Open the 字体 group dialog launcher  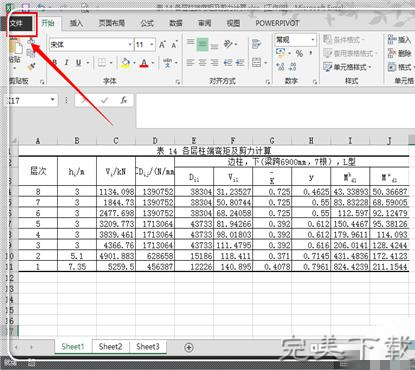click(178, 82)
